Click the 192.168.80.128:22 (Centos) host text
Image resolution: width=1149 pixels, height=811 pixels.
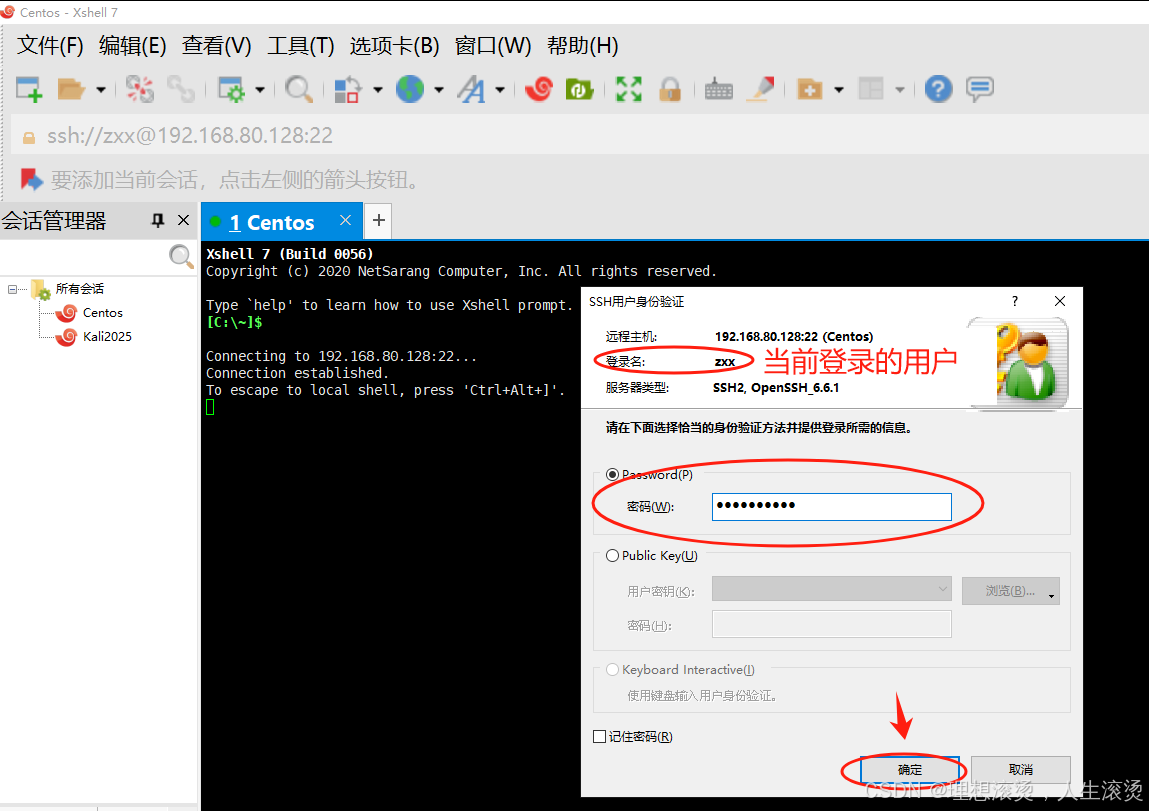click(x=794, y=336)
